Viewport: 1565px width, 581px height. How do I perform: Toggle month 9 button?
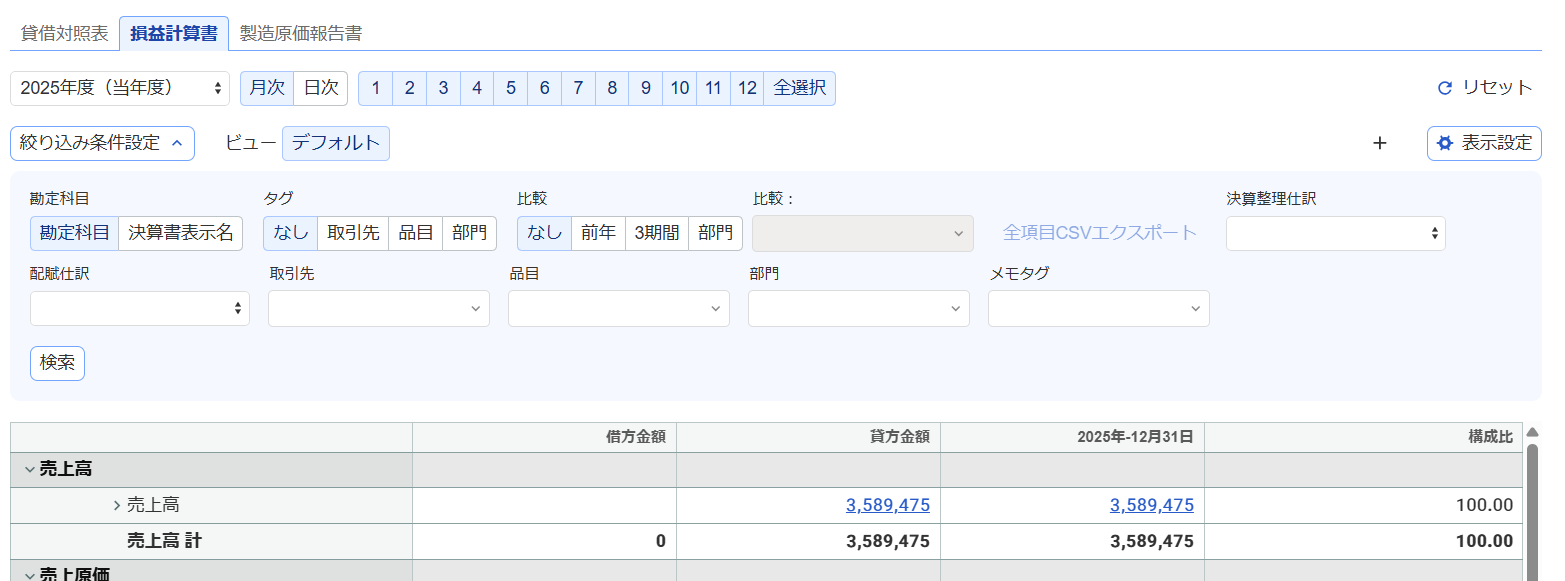click(x=646, y=88)
